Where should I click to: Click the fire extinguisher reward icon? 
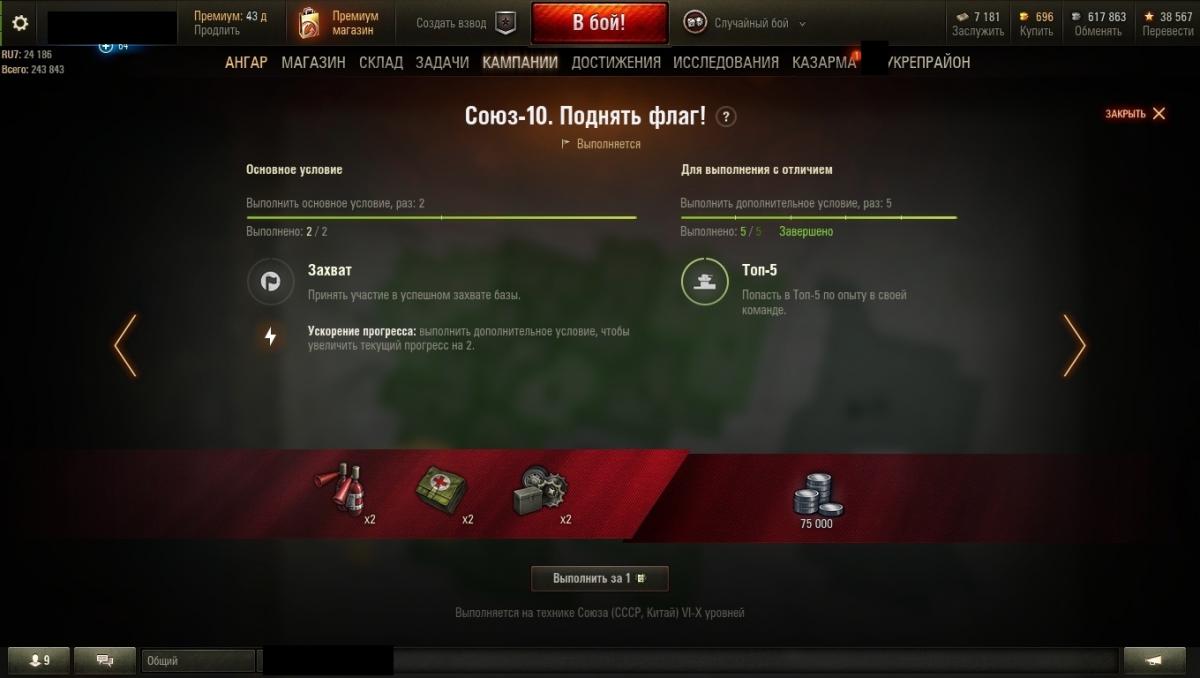coord(341,489)
